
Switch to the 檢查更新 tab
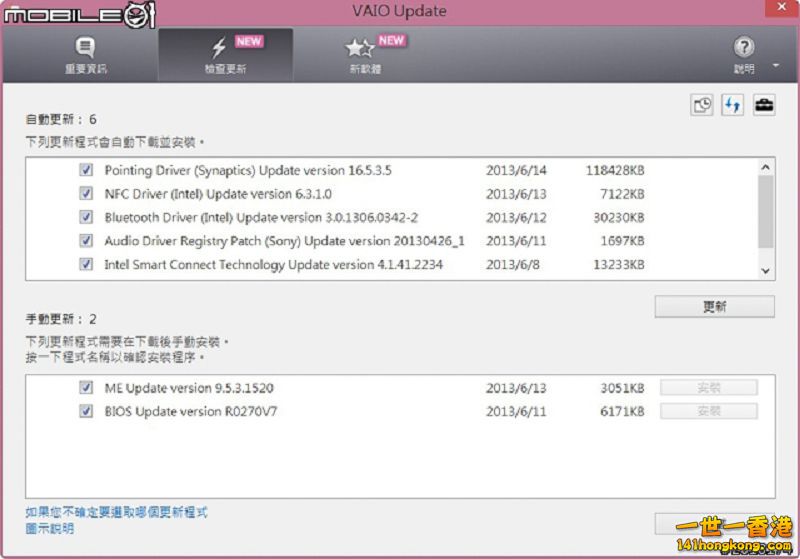click(x=226, y=55)
